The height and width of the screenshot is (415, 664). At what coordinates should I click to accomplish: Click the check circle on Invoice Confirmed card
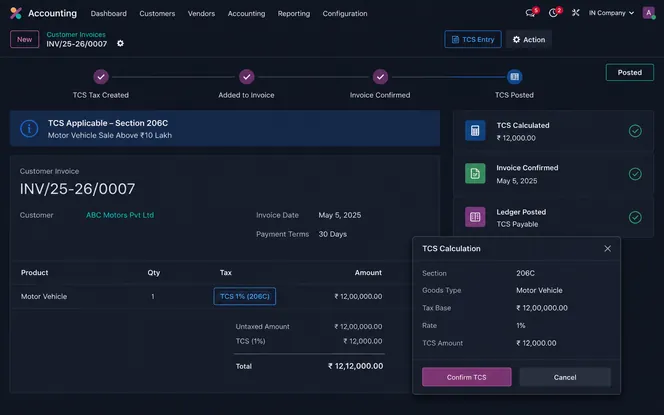(x=635, y=174)
